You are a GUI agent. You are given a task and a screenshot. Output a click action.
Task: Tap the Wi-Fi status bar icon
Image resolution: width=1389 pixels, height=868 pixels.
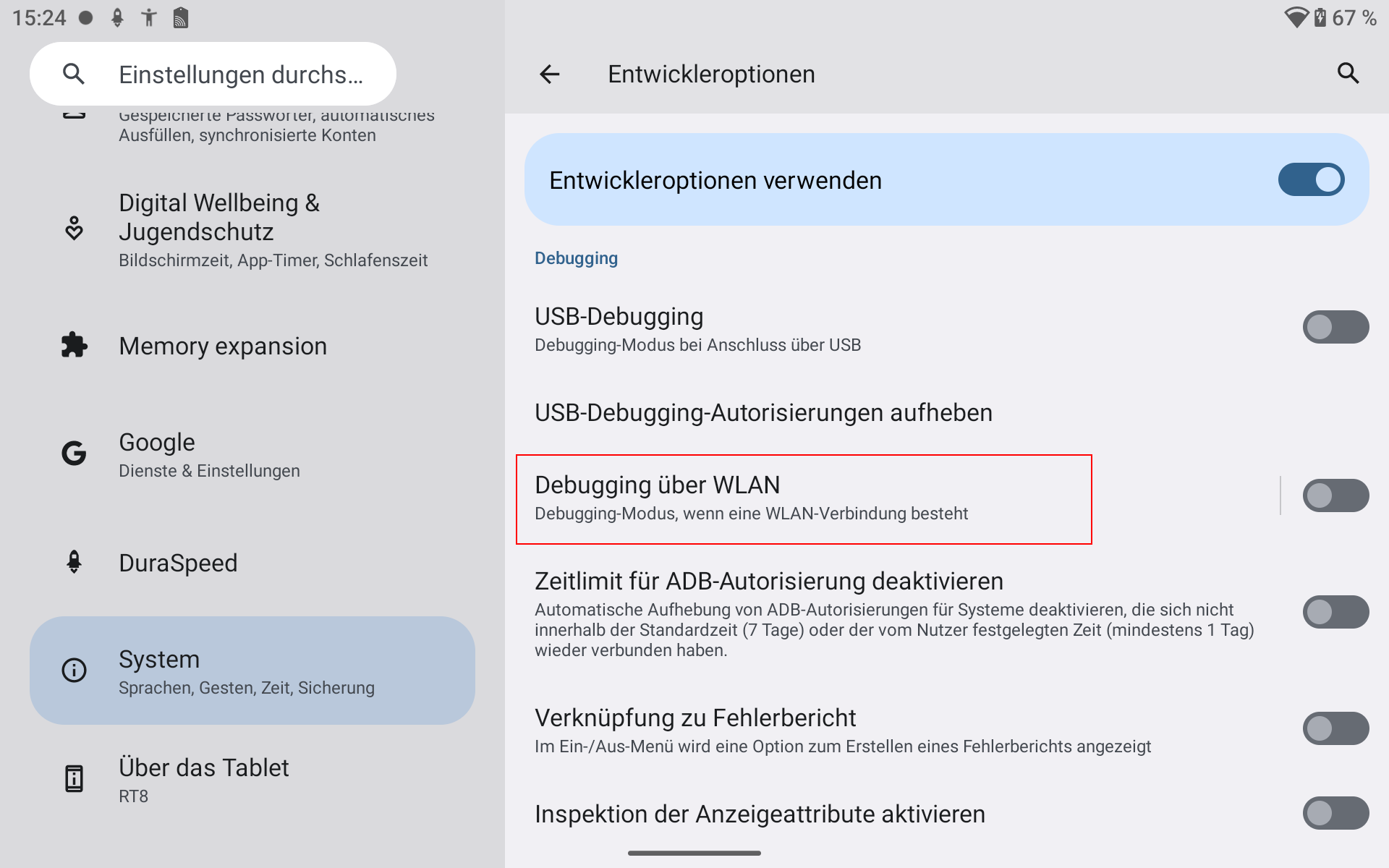(1296, 17)
